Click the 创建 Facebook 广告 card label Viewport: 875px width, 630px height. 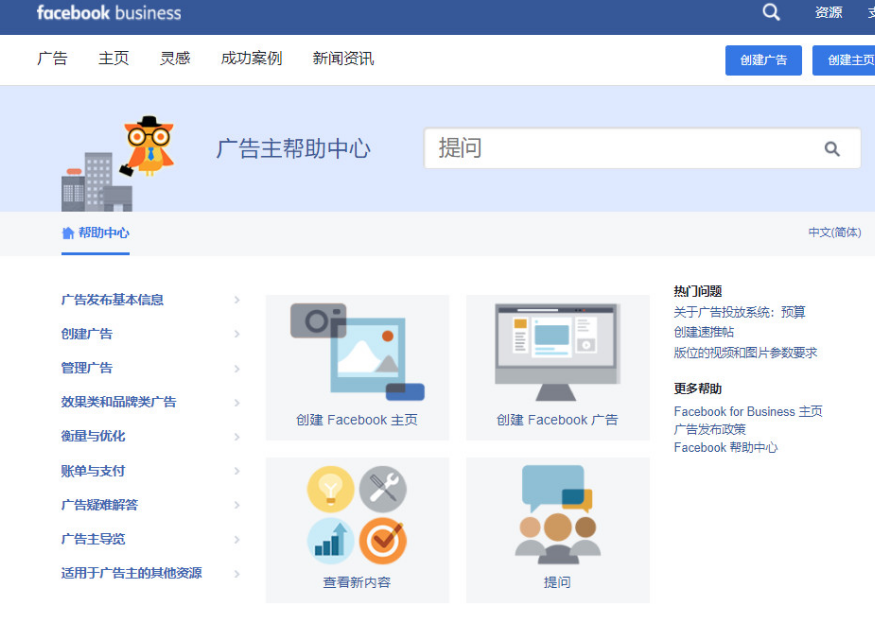[557, 420]
